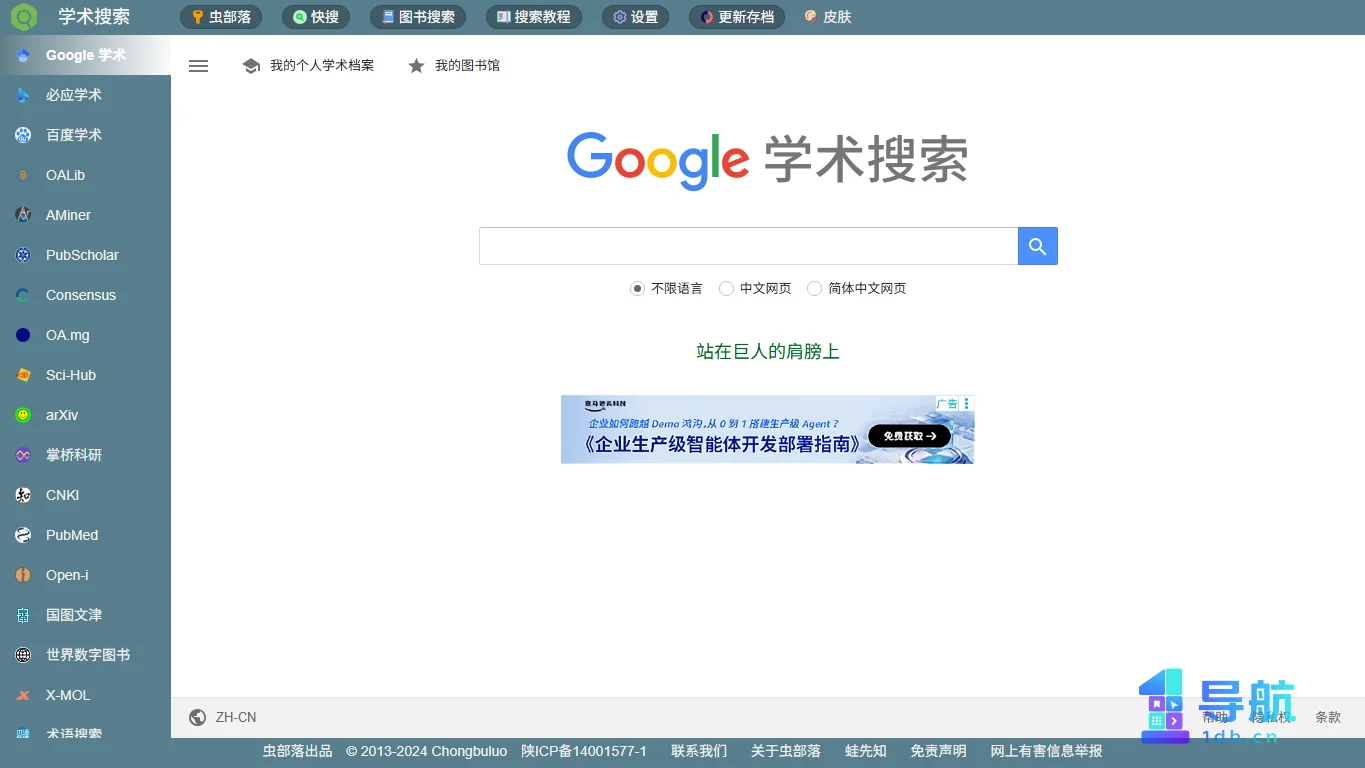The image size is (1365, 768).
Task: Open 网上有害信息举报 footer link
Action: click(x=1047, y=751)
